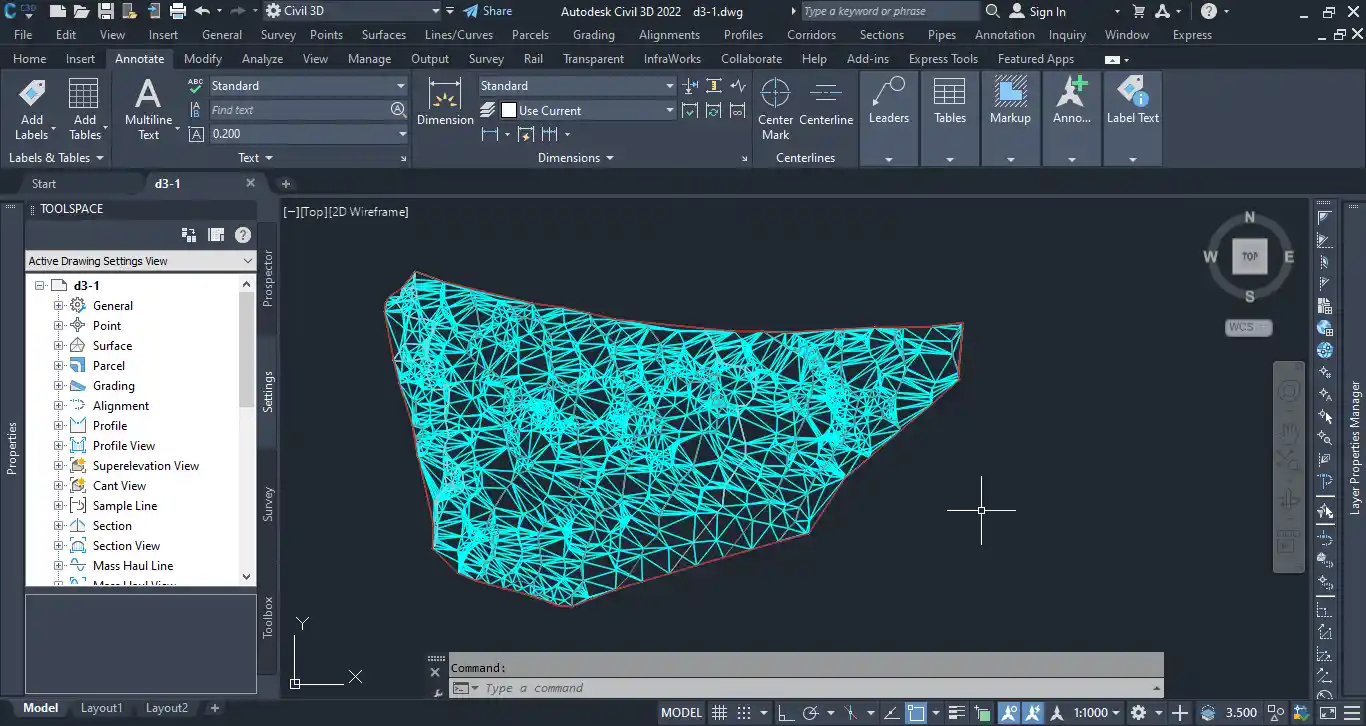Viewport: 1366px width, 726px height.
Task: Toggle object snap in status bar
Action: (915, 713)
